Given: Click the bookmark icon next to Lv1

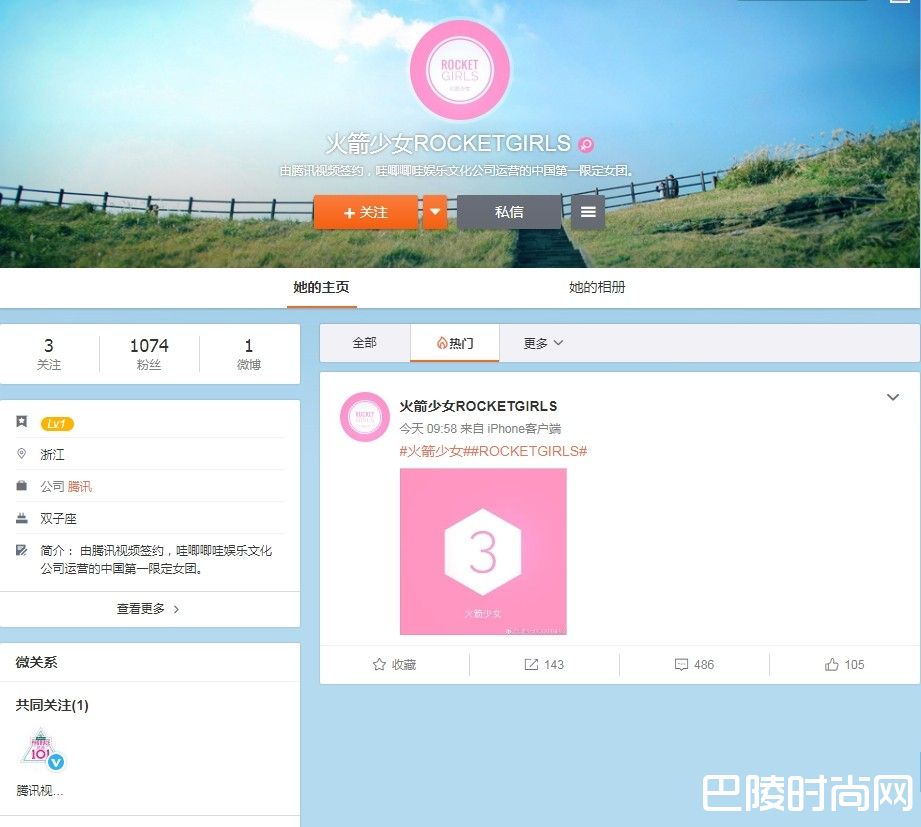Looking at the screenshot, I should coord(22,421).
